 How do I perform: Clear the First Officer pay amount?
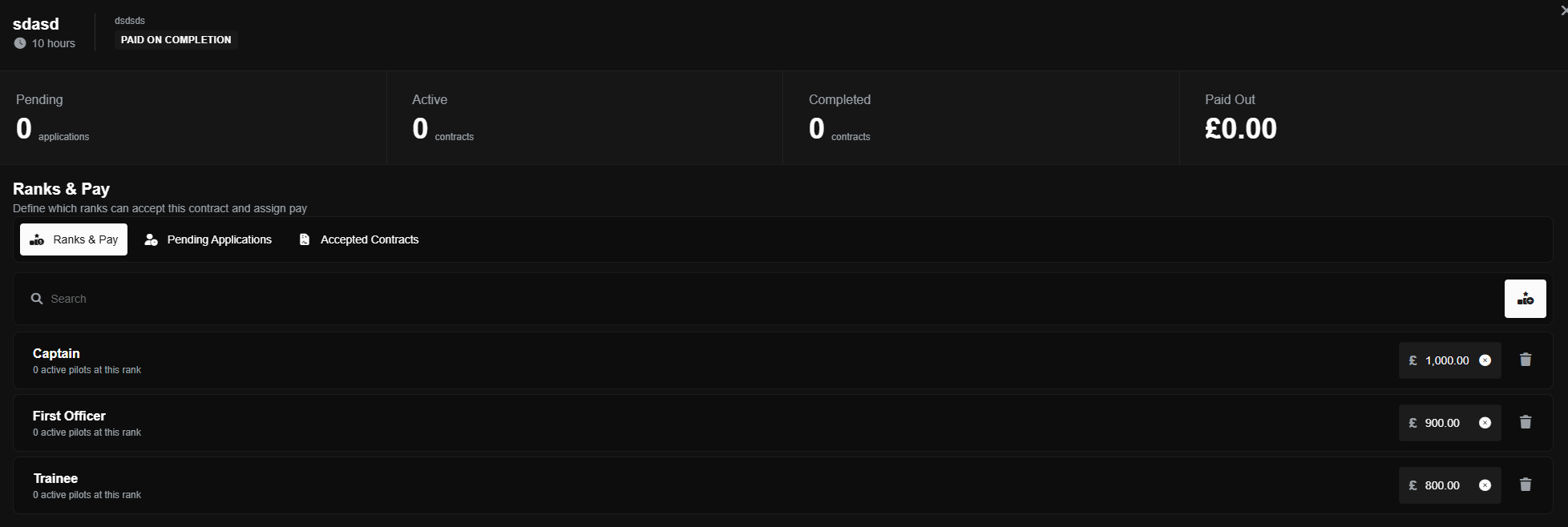point(1485,423)
